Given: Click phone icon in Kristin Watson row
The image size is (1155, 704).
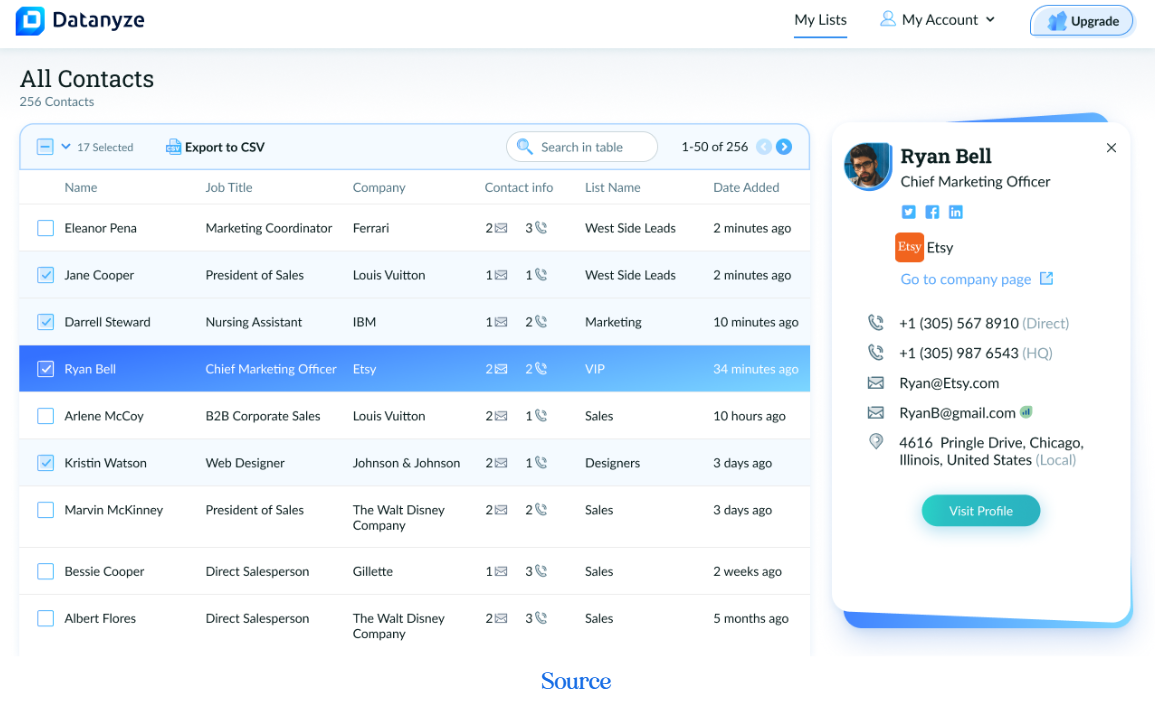Looking at the screenshot, I should click(x=541, y=462).
